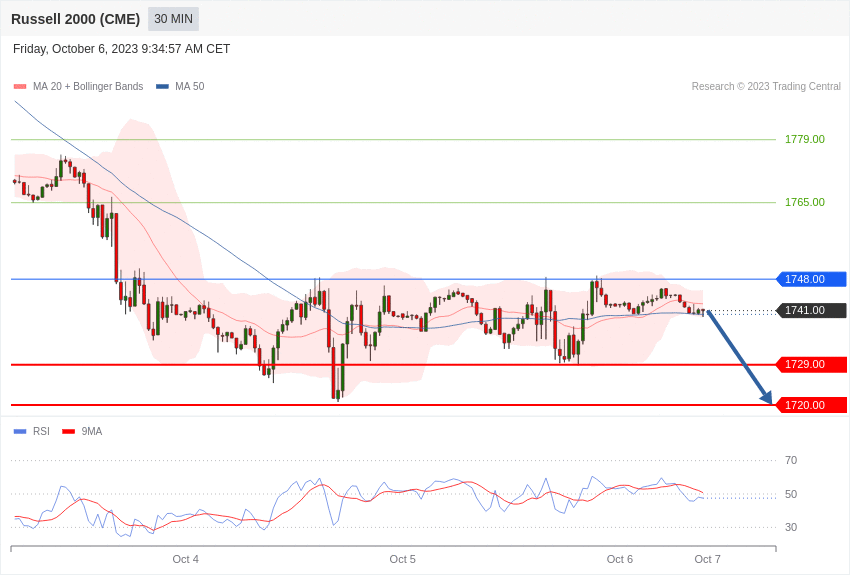This screenshot has width=850, height=576.
Task: Click the red 1729.00 price label
Action: pyautogui.click(x=812, y=364)
